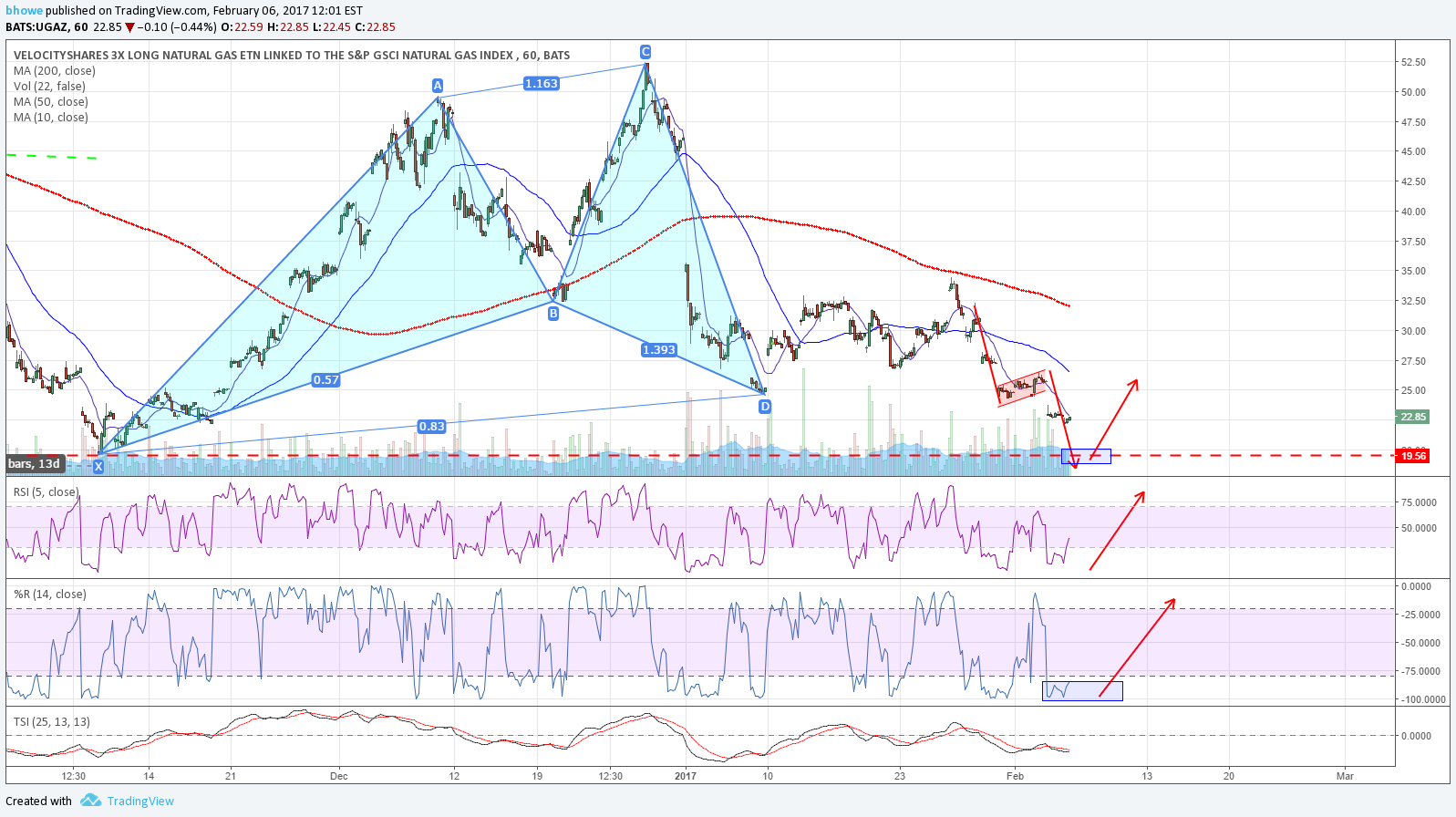The height and width of the screenshot is (817, 1456).
Task: Click the 'Dec' date axis label
Action: 339,777
